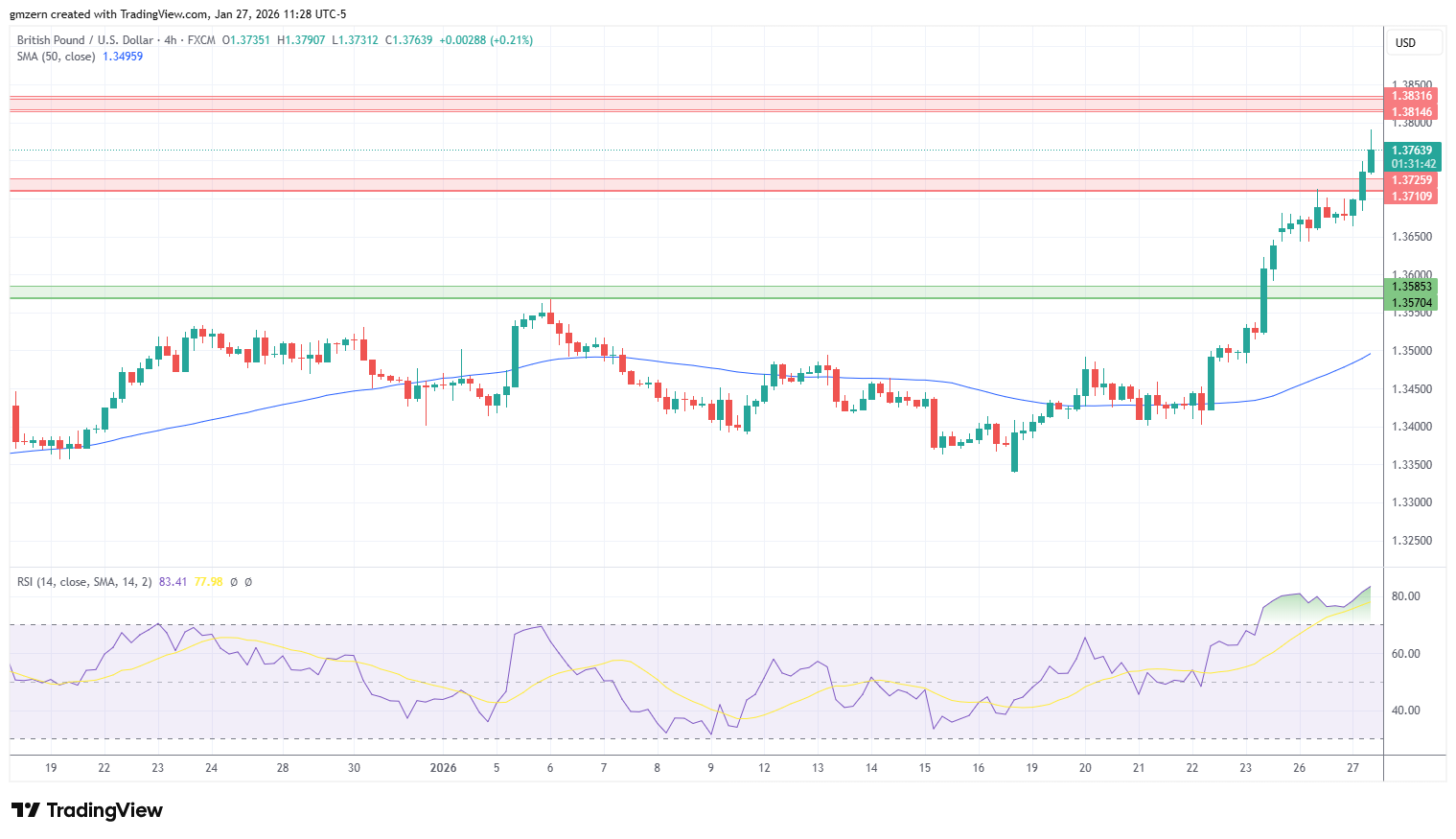Select the price change +0.00288 (+0.21%)
1456x839 pixels.
(486, 40)
